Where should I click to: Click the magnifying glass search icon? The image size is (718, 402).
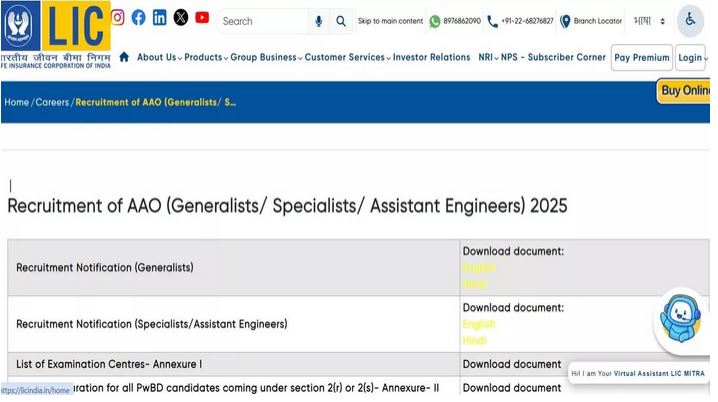click(x=341, y=21)
